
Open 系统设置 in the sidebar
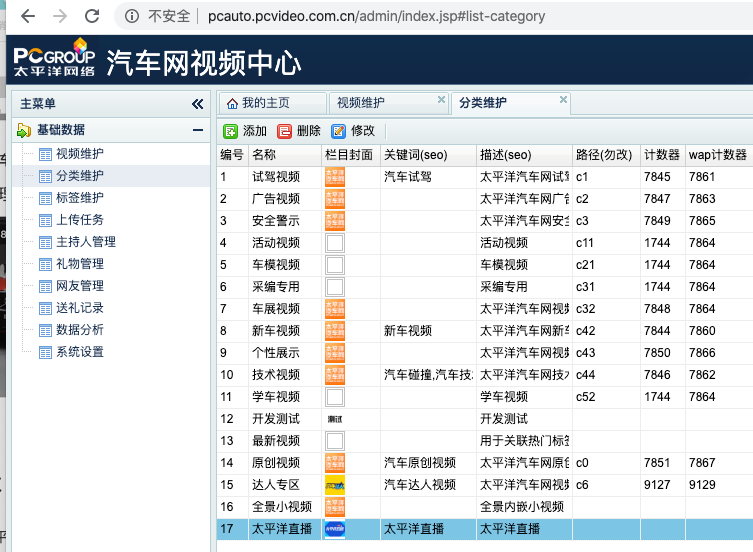coord(79,352)
